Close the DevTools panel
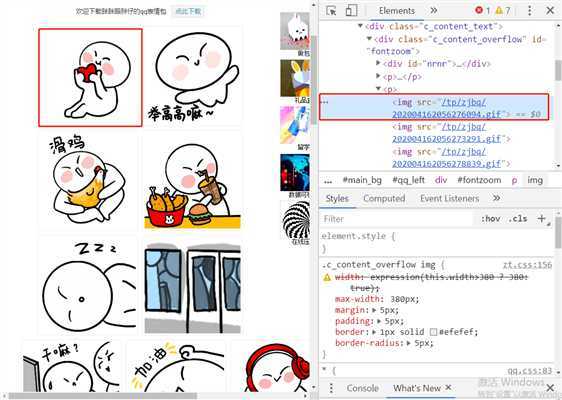Viewport: 562px width, 400px height. [550, 10]
